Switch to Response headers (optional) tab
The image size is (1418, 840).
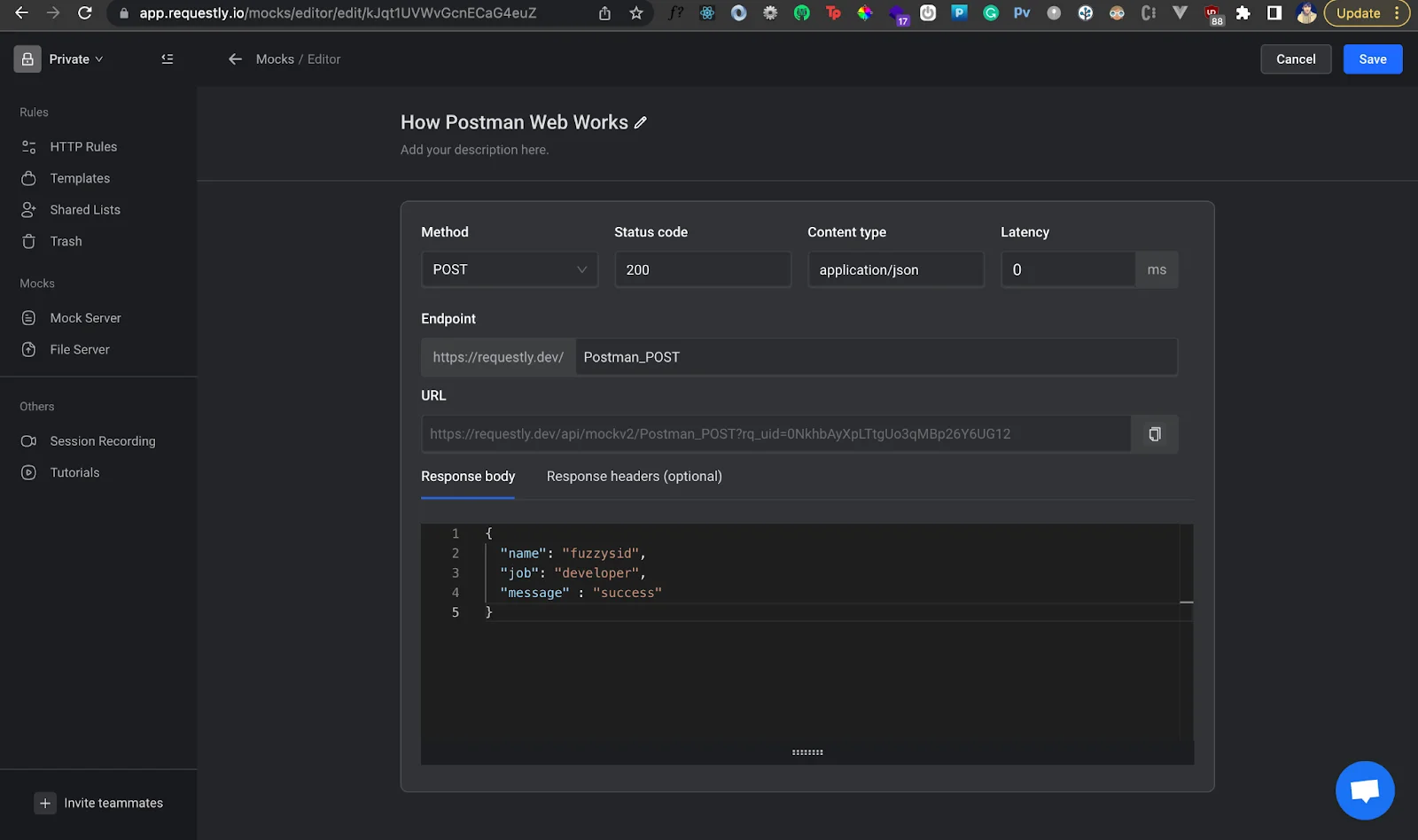point(635,477)
